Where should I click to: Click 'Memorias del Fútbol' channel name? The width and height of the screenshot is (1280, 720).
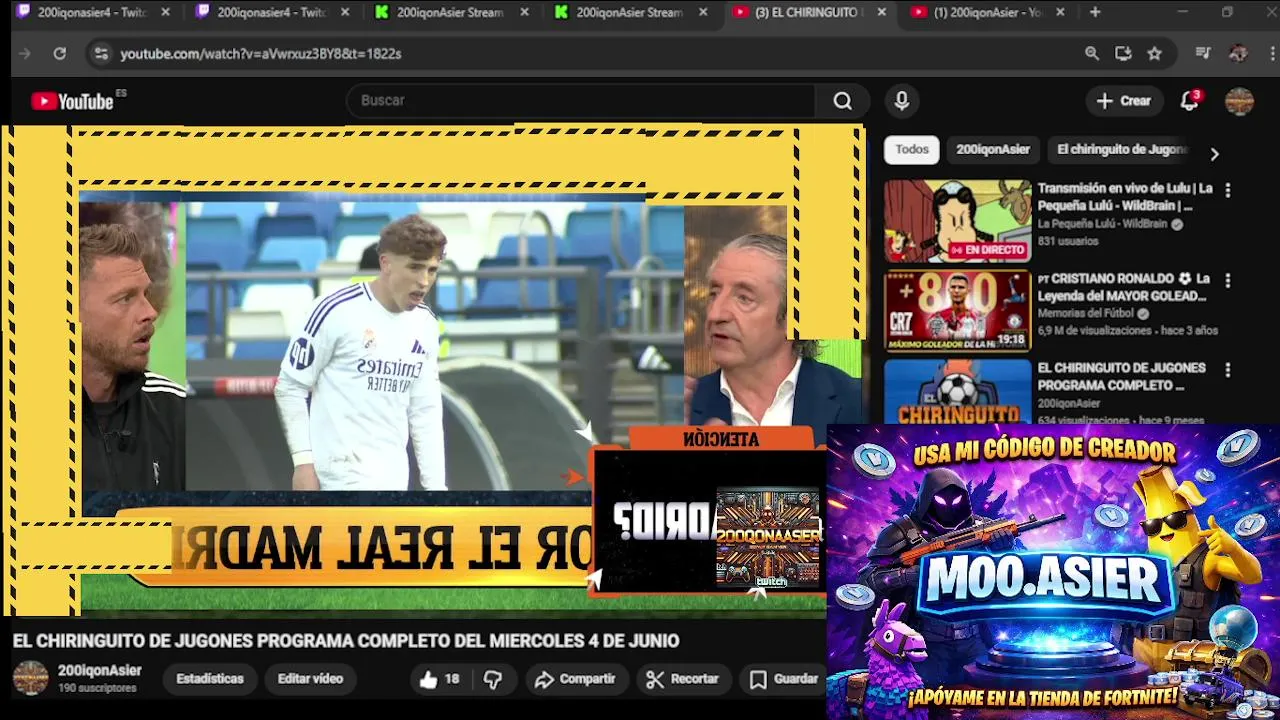tap(1085, 314)
